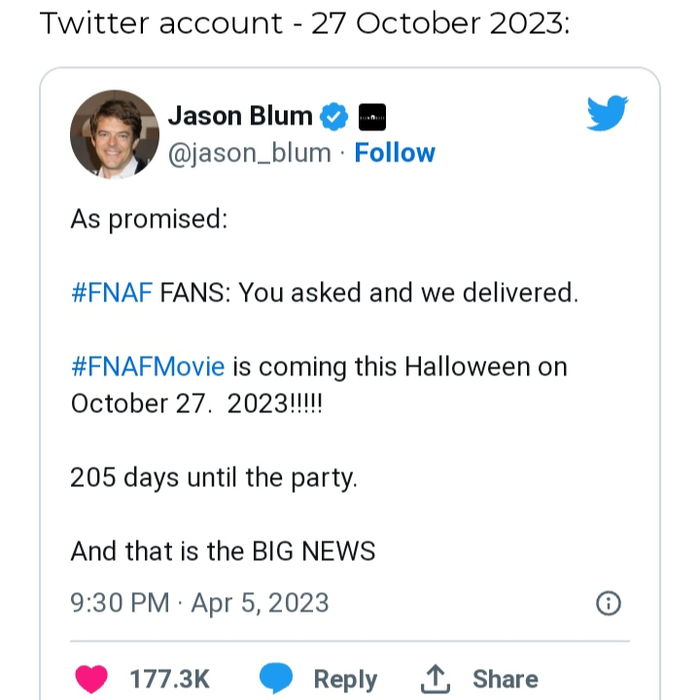The height and width of the screenshot is (700, 700).
Task: Click the "And that is the BIG NEWS" line
Action: 222,551
